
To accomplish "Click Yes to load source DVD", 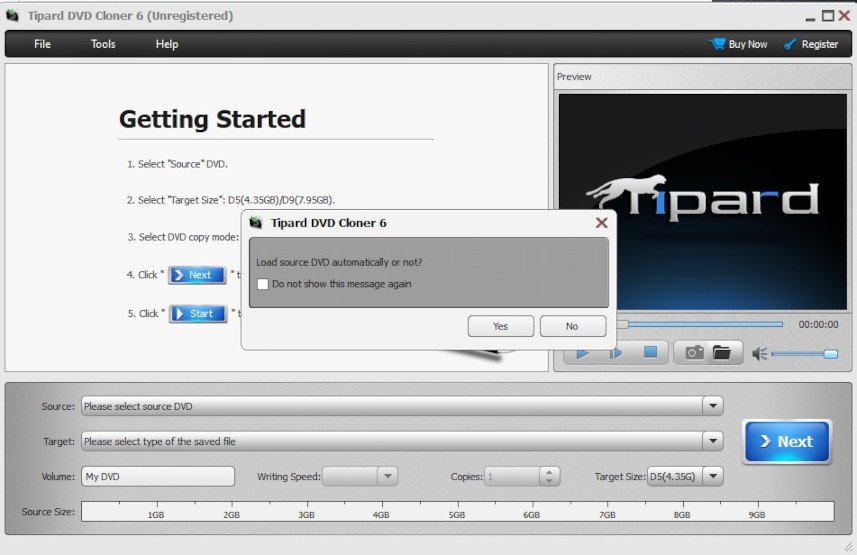I will [x=500, y=326].
